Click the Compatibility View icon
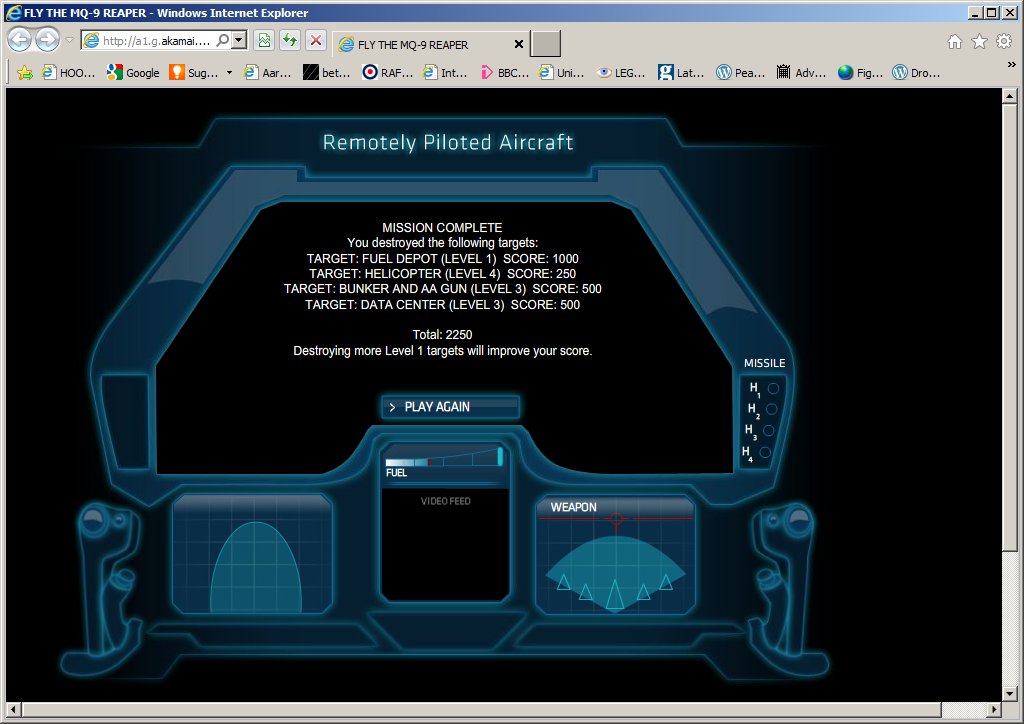Screen dimensions: 1024x724 264,41
